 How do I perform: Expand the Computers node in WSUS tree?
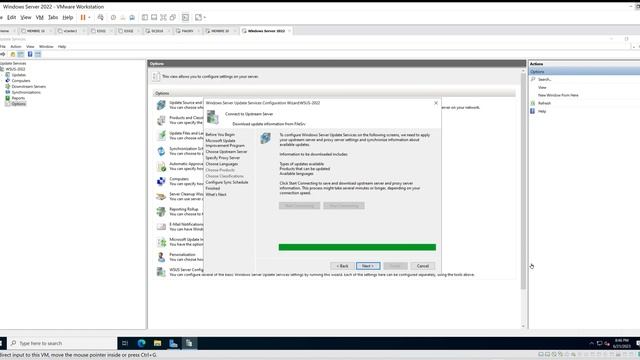[x=2, y=81]
